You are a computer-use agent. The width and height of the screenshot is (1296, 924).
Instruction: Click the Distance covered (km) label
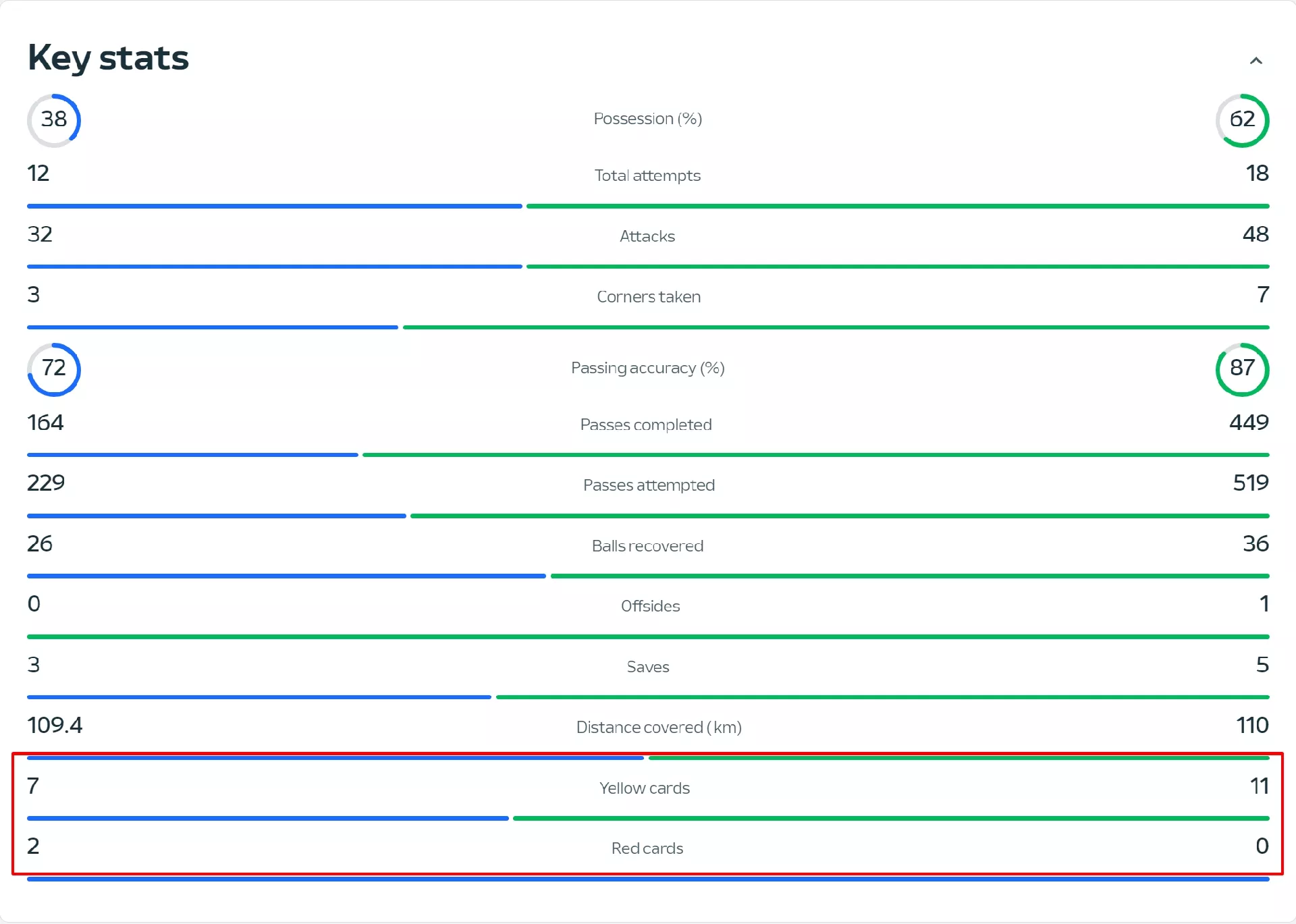(x=659, y=728)
